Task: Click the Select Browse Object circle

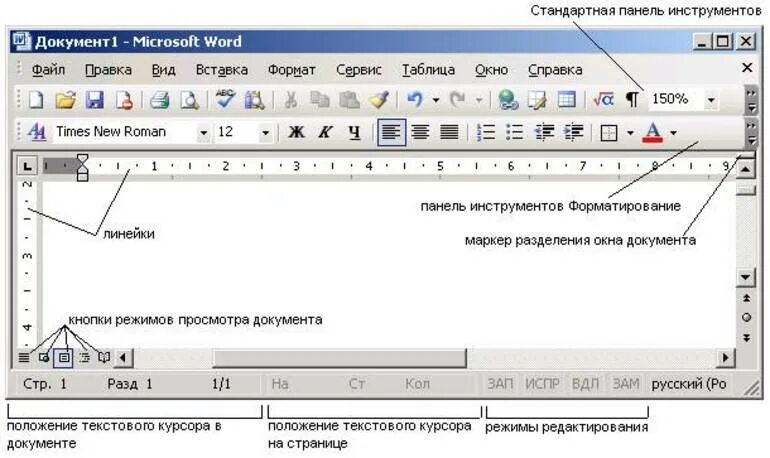Action: [x=746, y=318]
